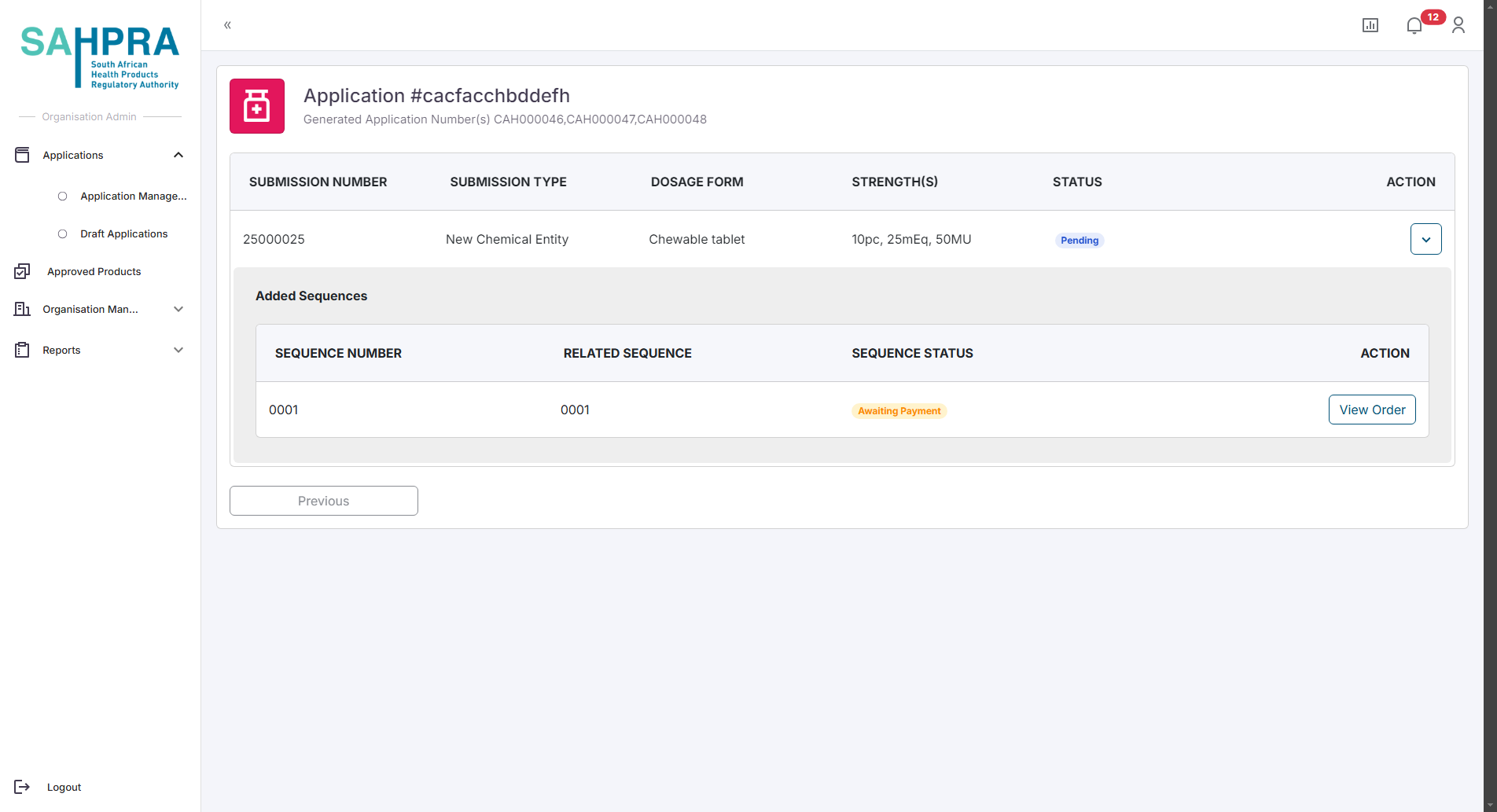This screenshot has height=812, width=1497.
Task: Click the Logout icon
Action: click(x=22, y=787)
